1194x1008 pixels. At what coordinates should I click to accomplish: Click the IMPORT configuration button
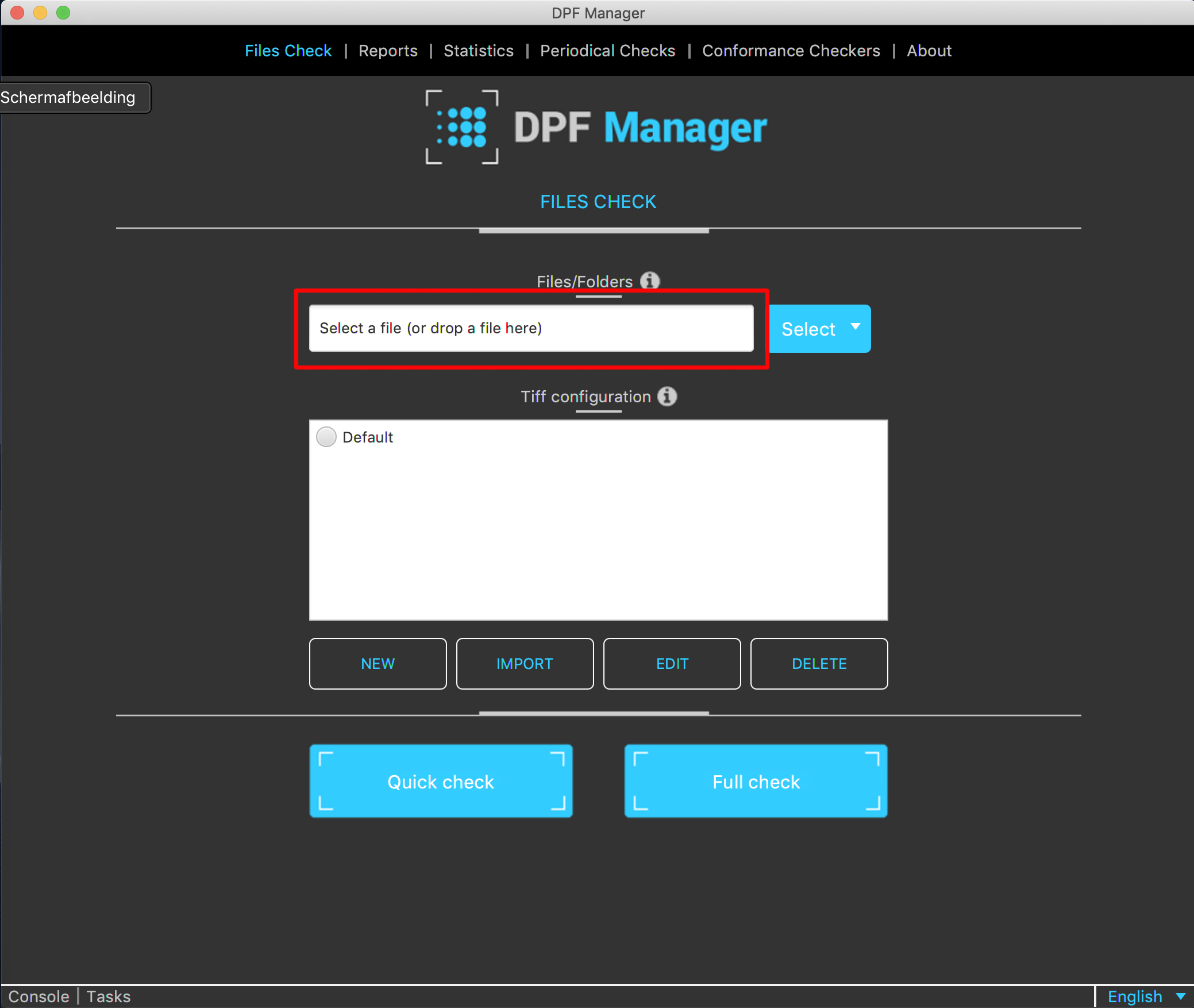[525, 664]
